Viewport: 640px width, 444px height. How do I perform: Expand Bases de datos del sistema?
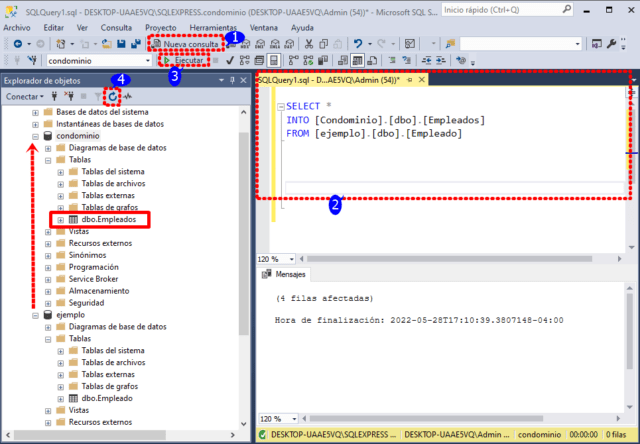click(x=36, y=112)
